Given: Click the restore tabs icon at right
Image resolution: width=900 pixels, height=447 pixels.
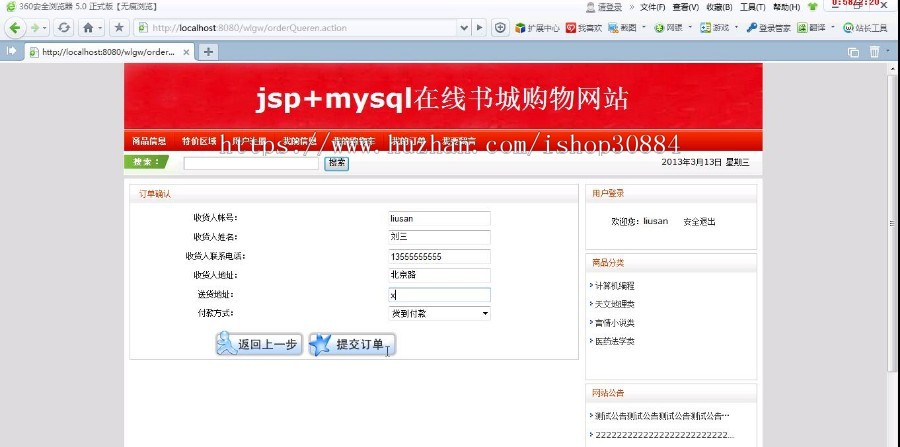Looking at the screenshot, I should (854, 52).
